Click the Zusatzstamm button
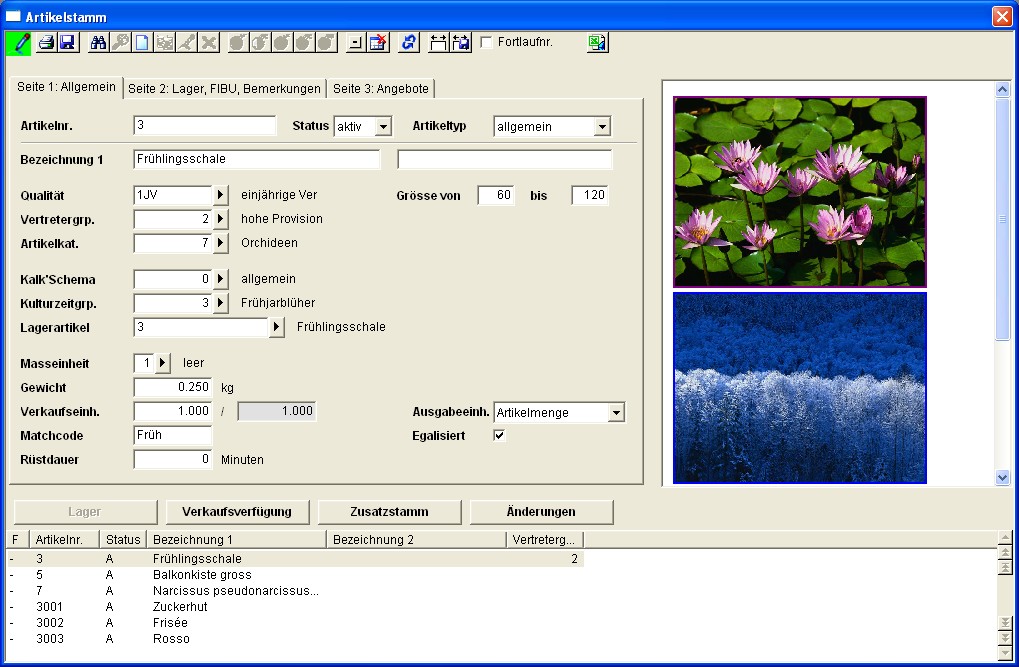1019x667 pixels. coord(389,512)
